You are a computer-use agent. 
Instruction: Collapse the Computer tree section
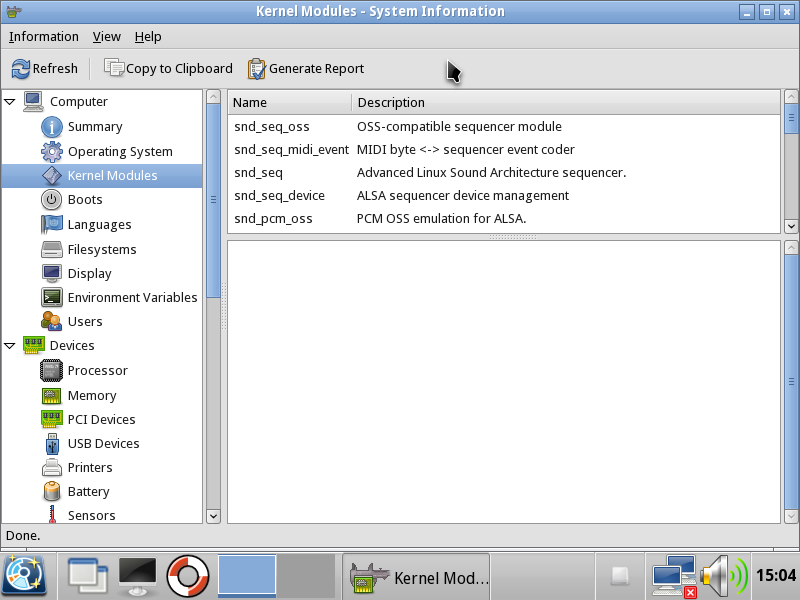[10, 101]
